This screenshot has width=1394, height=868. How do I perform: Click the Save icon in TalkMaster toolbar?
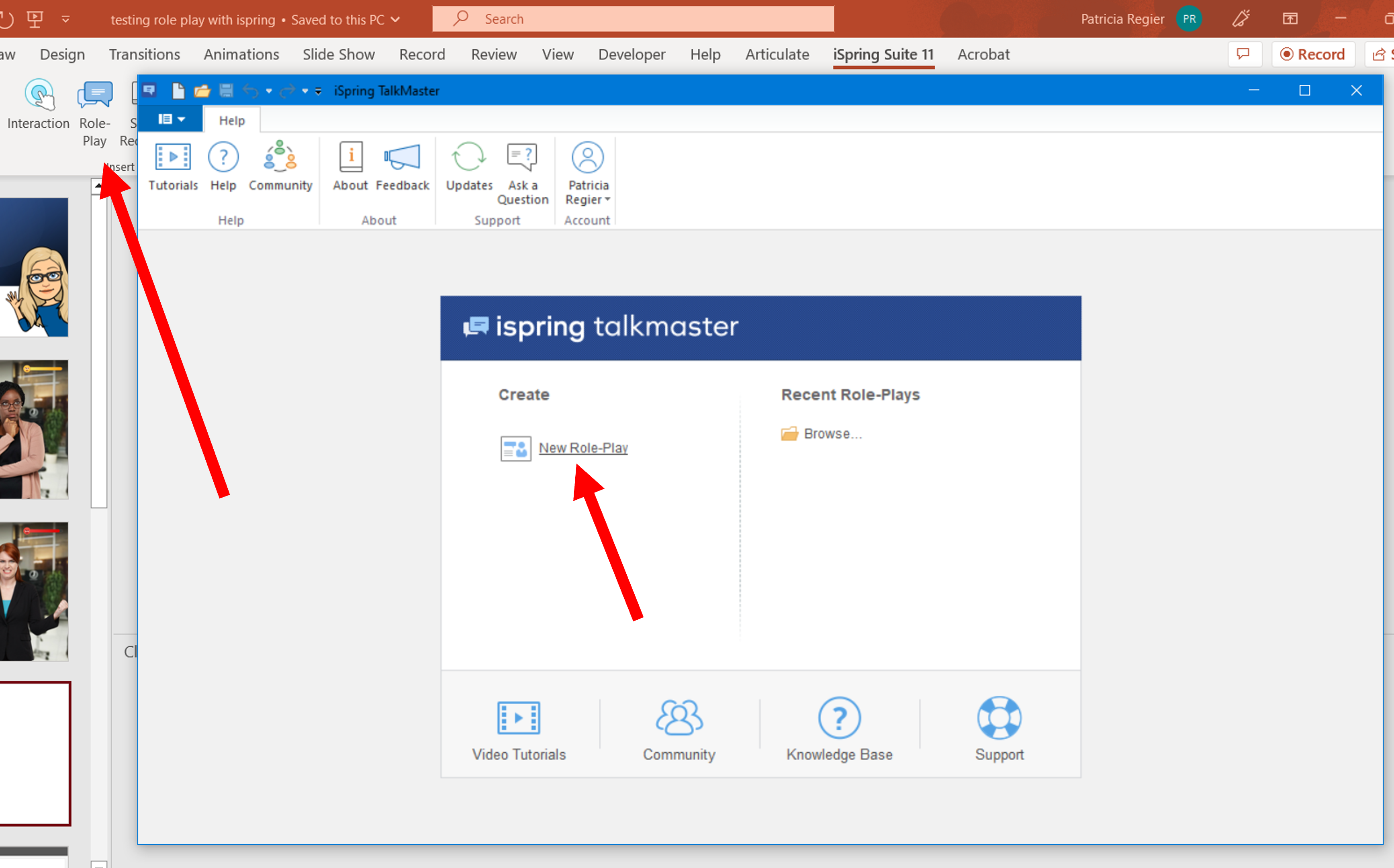click(x=226, y=91)
